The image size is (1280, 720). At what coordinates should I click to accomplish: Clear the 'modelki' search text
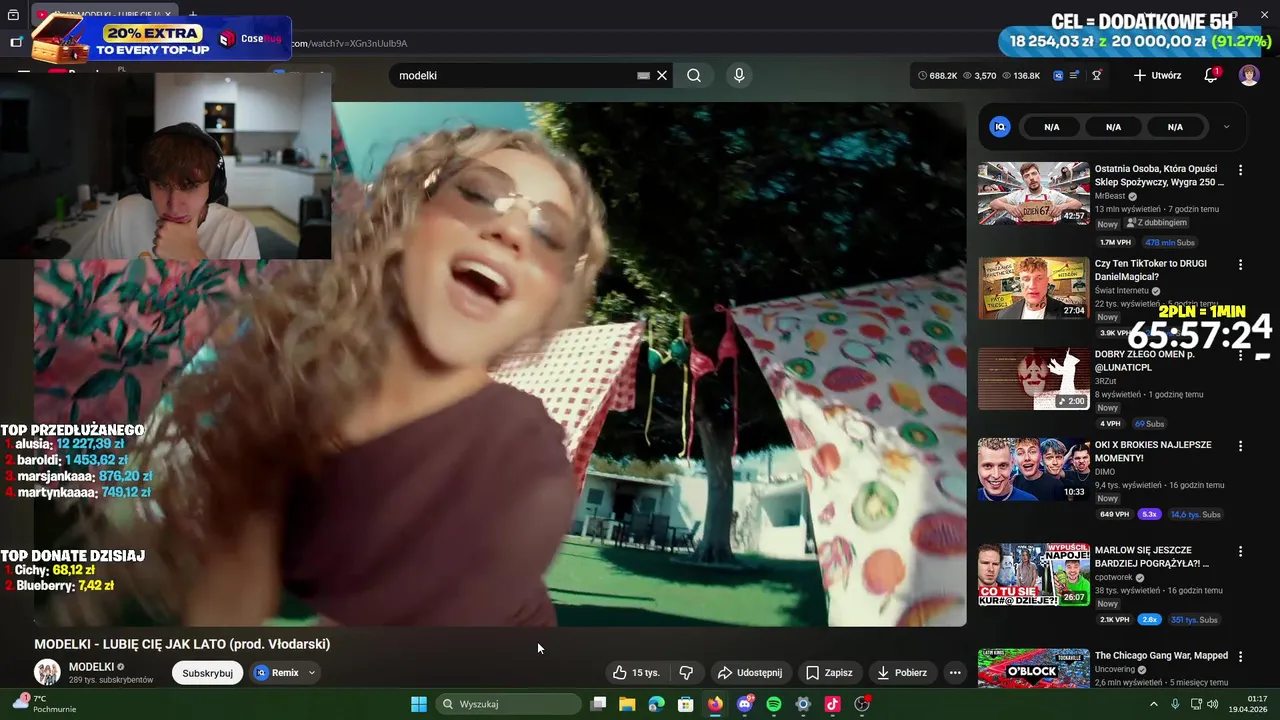pyautogui.click(x=662, y=75)
